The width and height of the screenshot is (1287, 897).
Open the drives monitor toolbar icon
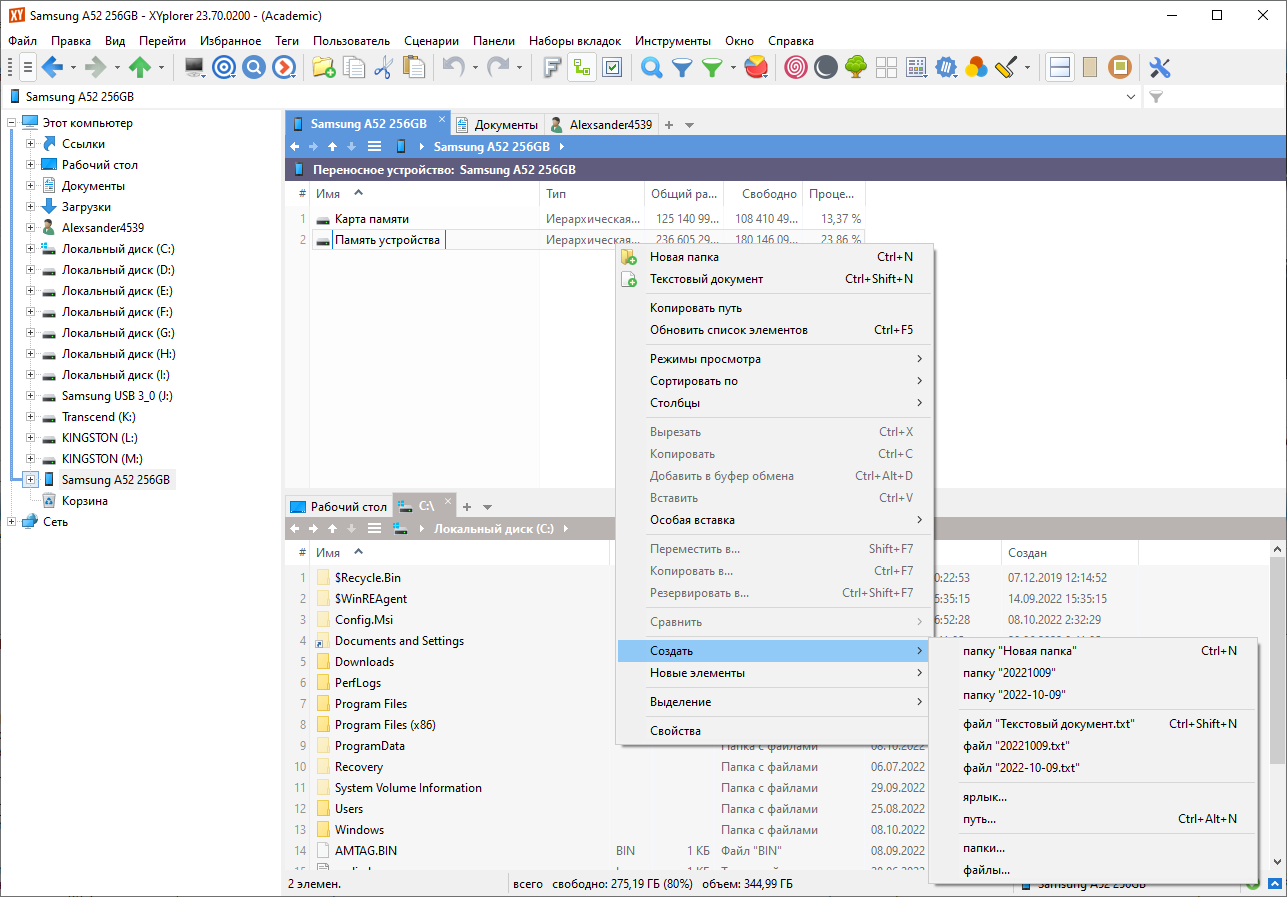(x=195, y=67)
